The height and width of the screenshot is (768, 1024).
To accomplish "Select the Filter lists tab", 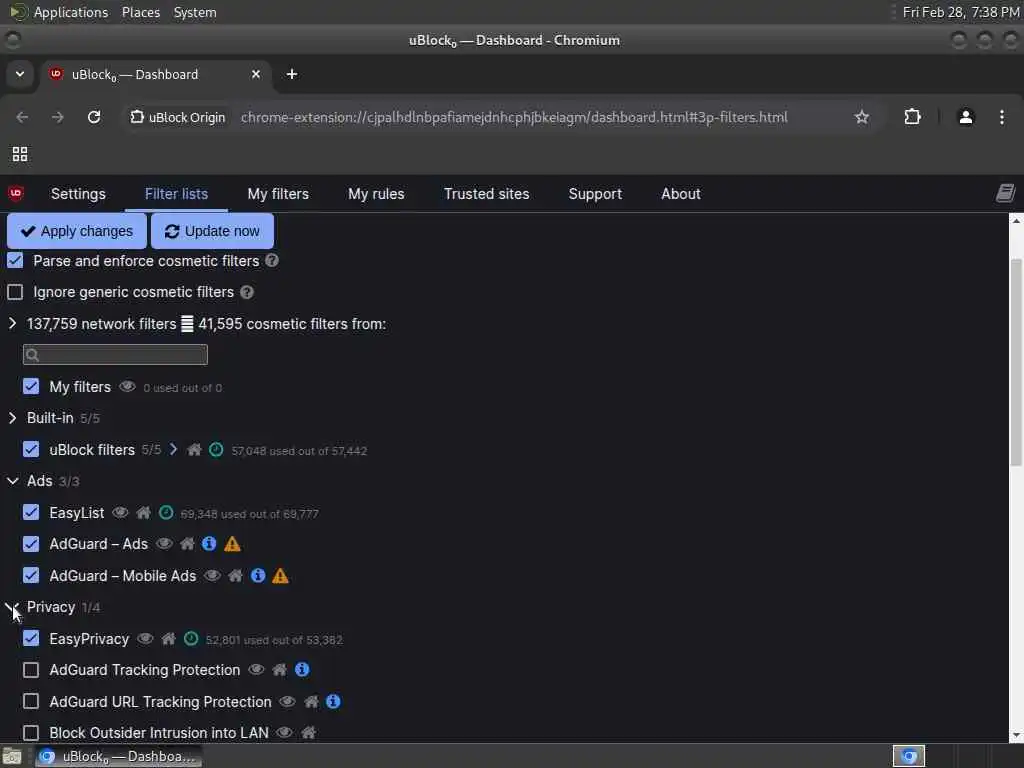I will tap(176, 193).
